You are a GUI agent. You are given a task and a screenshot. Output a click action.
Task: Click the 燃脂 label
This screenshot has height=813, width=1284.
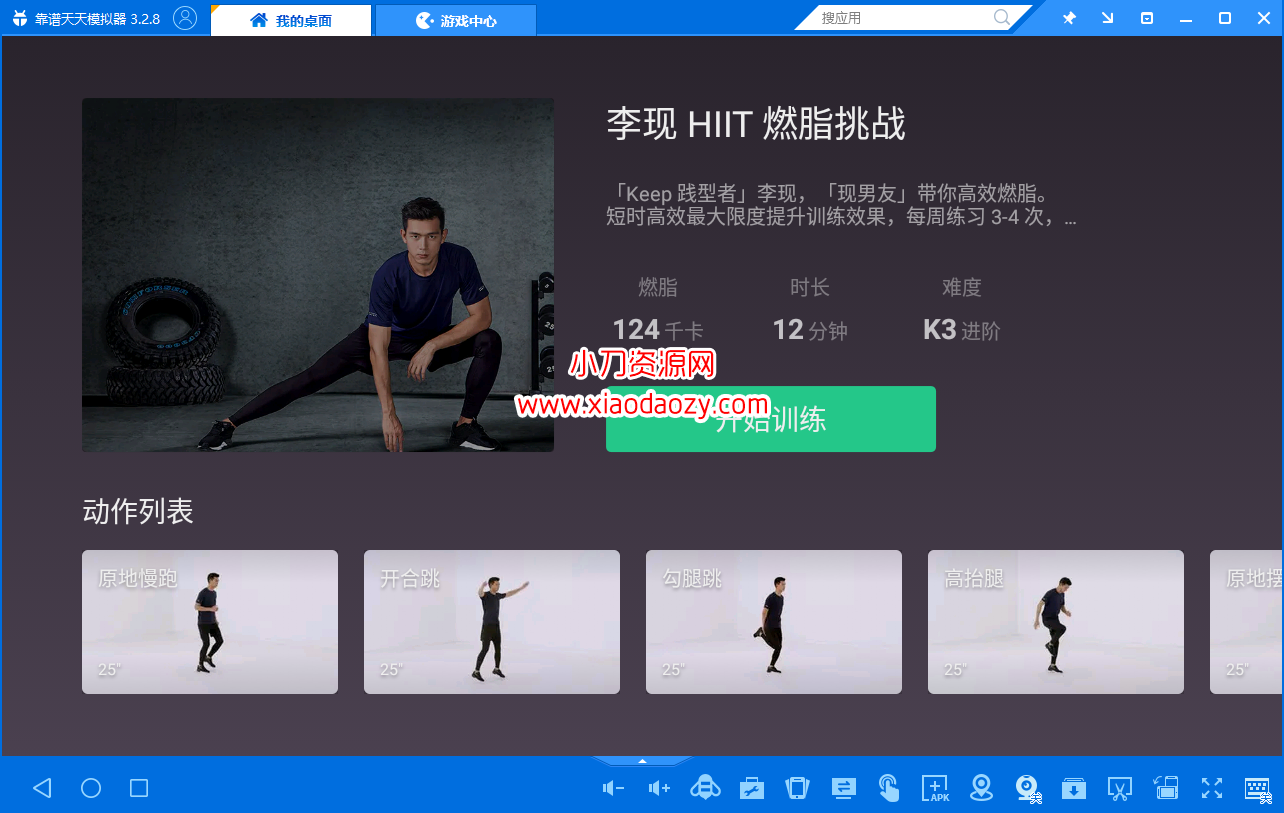pos(658,288)
